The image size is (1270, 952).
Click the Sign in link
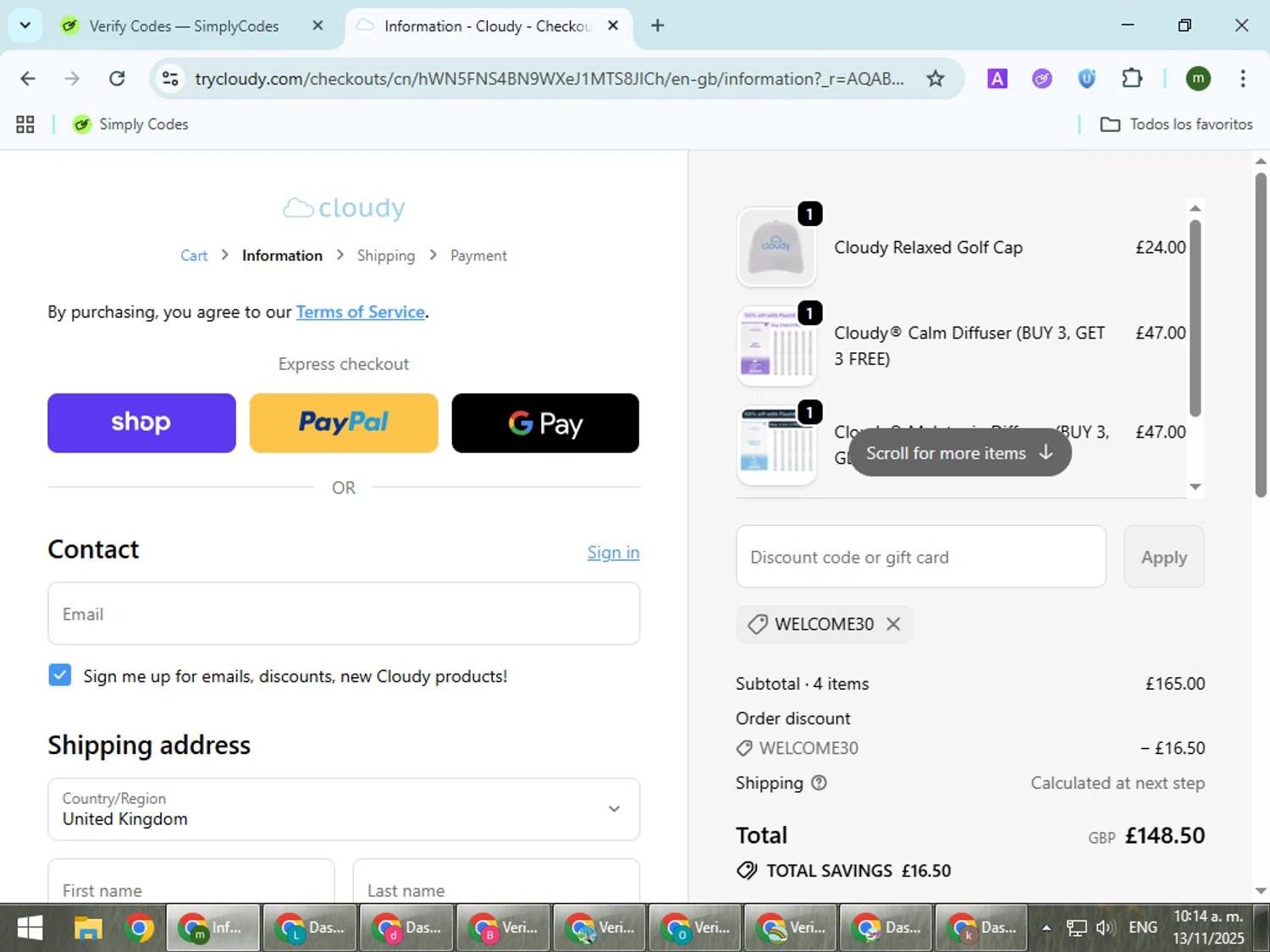(x=613, y=553)
